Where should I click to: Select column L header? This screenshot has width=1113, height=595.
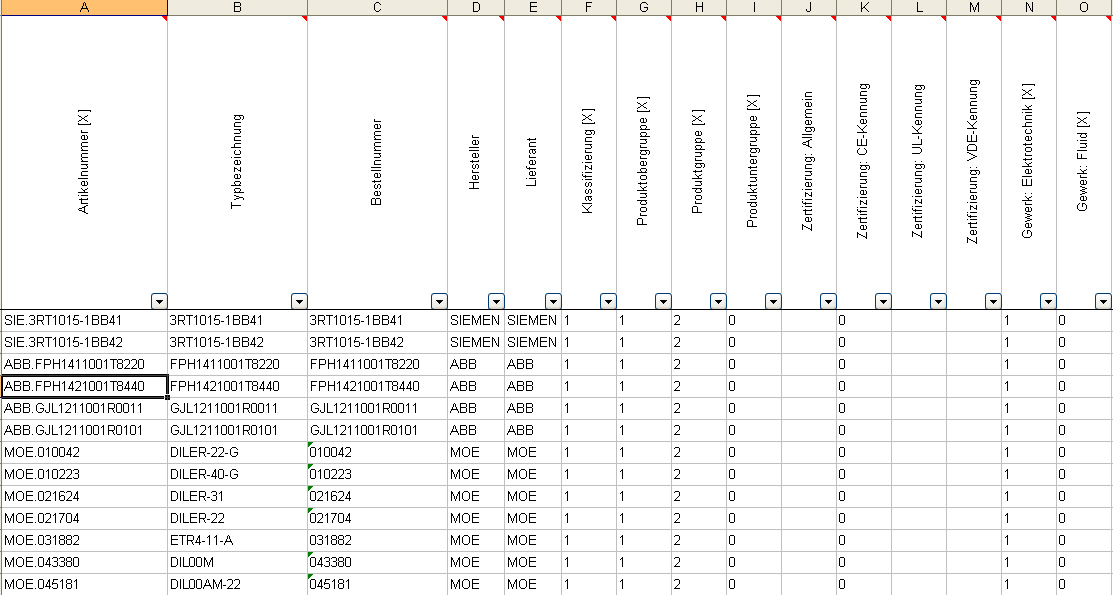click(x=919, y=7)
